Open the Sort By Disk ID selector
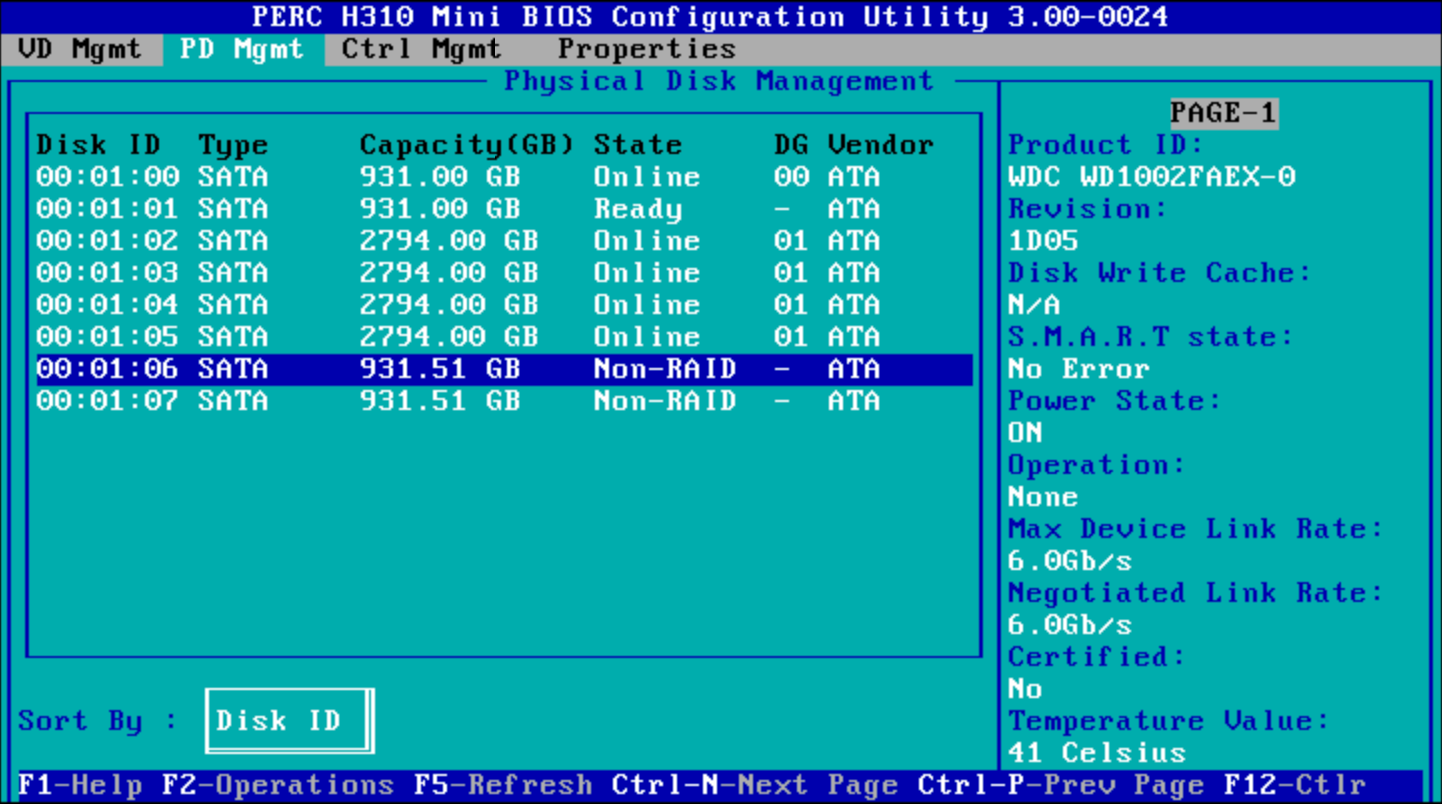 (288, 721)
